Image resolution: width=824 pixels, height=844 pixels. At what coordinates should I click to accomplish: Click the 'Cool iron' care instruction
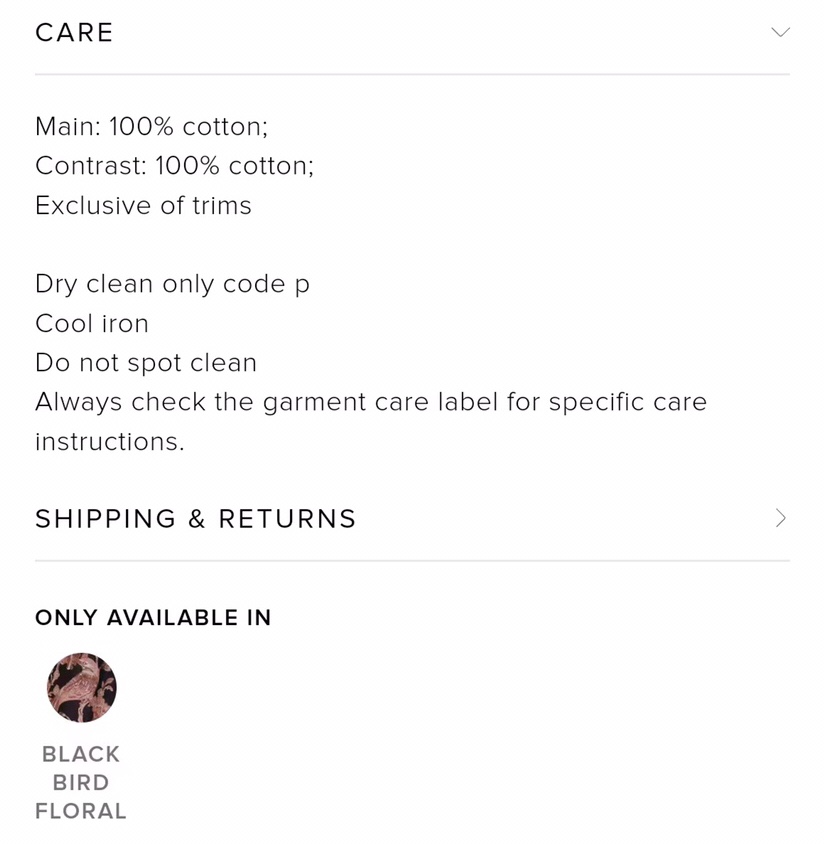coord(92,324)
